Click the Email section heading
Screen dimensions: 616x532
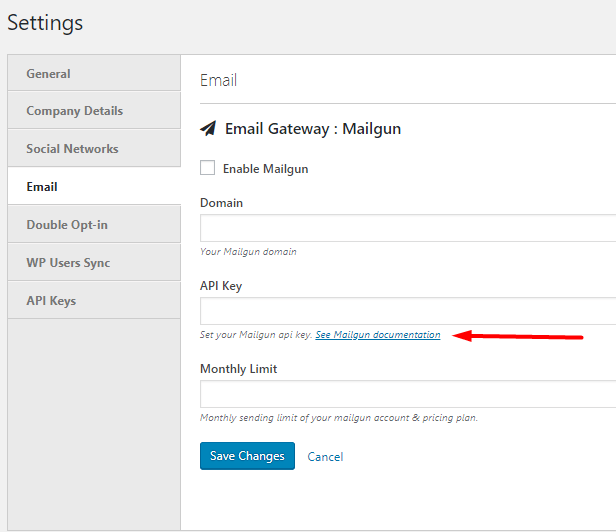(218, 80)
